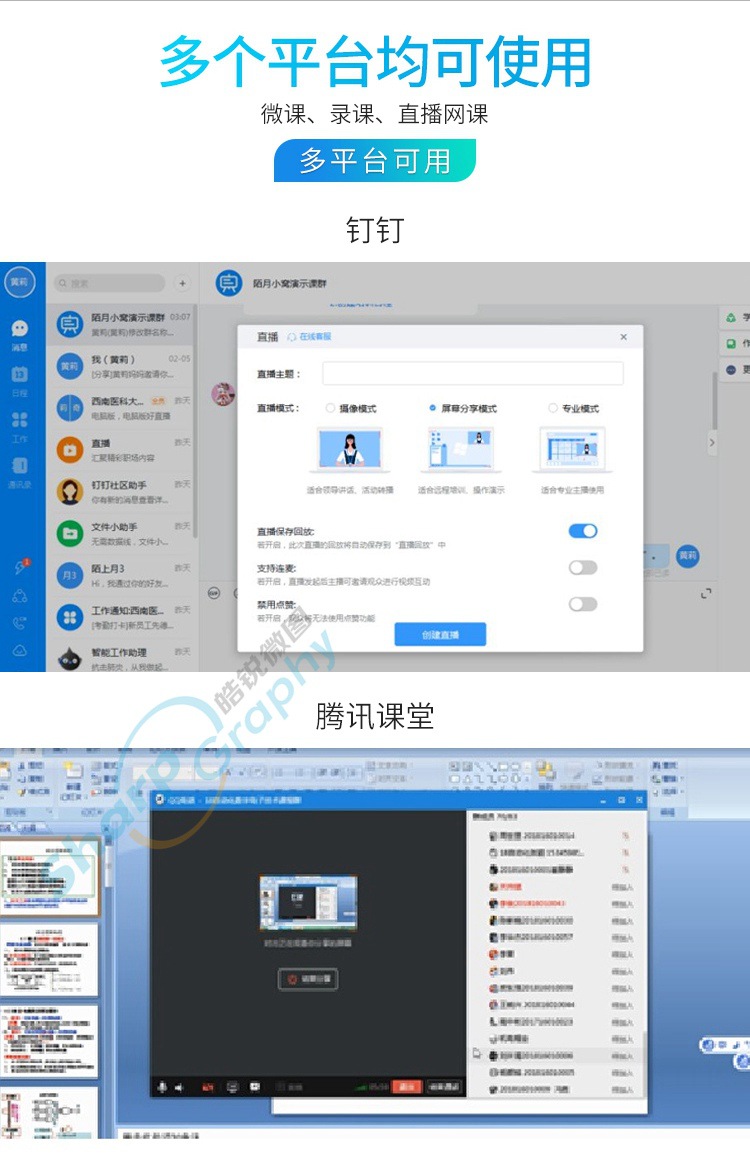Click the 专业模式 preview illustration

click(x=572, y=448)
